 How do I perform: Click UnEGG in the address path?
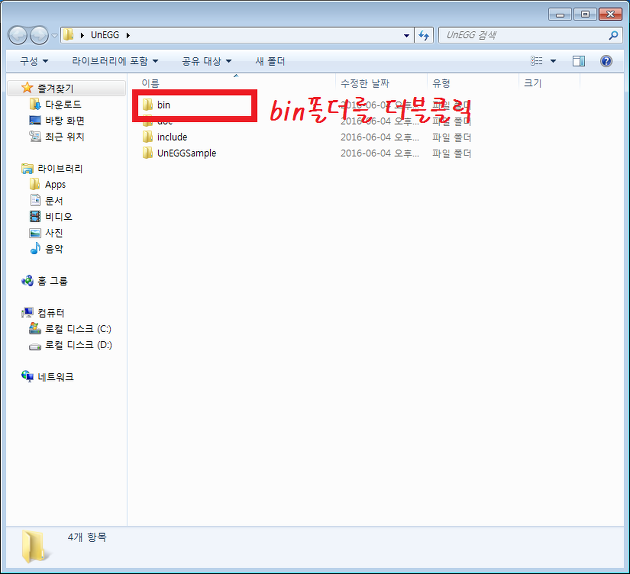point(104,35)
